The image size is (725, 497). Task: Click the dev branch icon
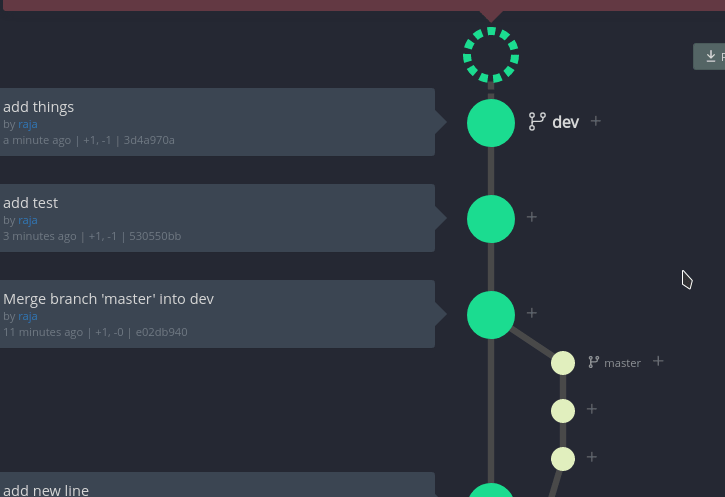tap(537, 122)
